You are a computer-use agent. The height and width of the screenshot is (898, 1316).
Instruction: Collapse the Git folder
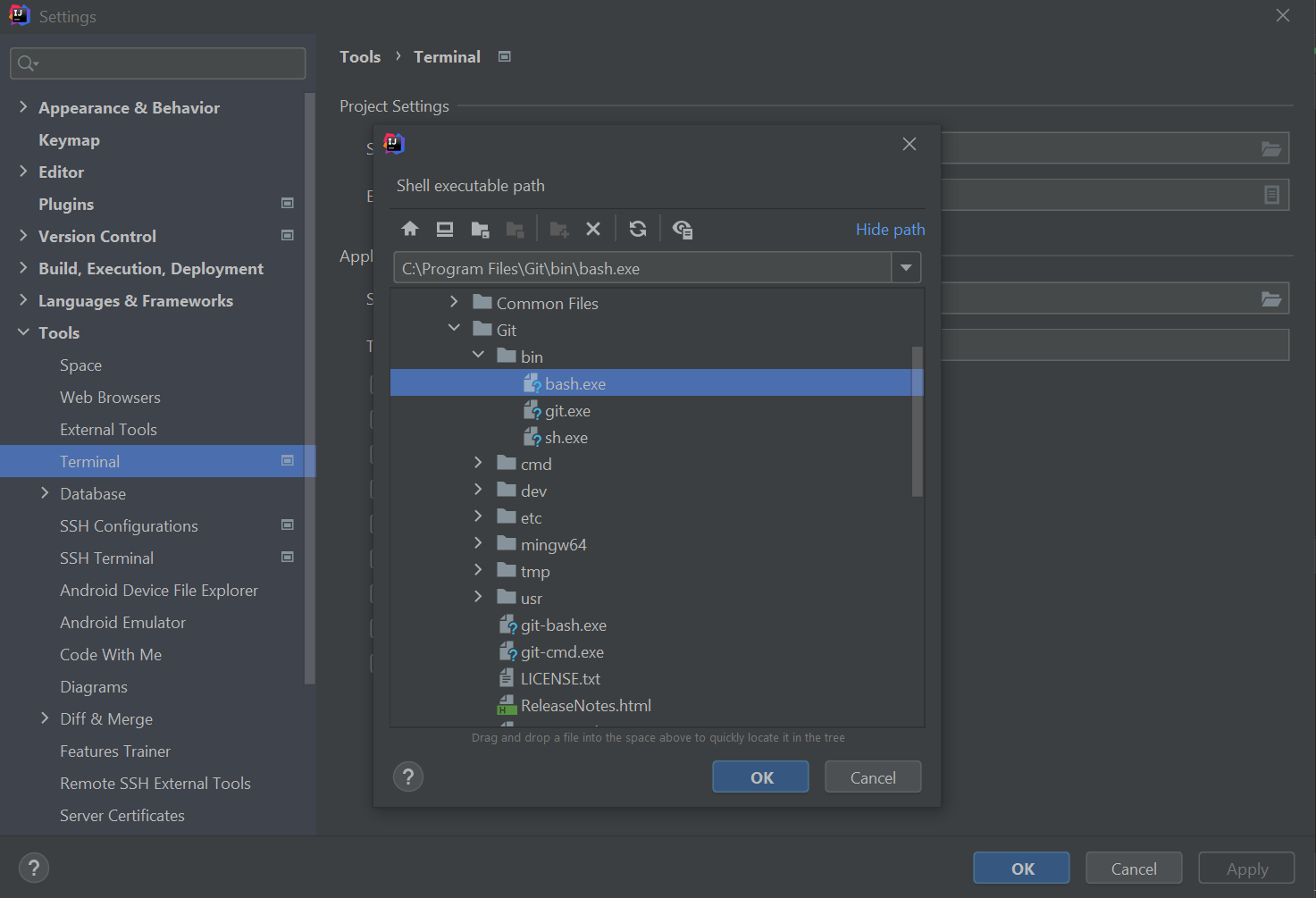pos(454,328)
